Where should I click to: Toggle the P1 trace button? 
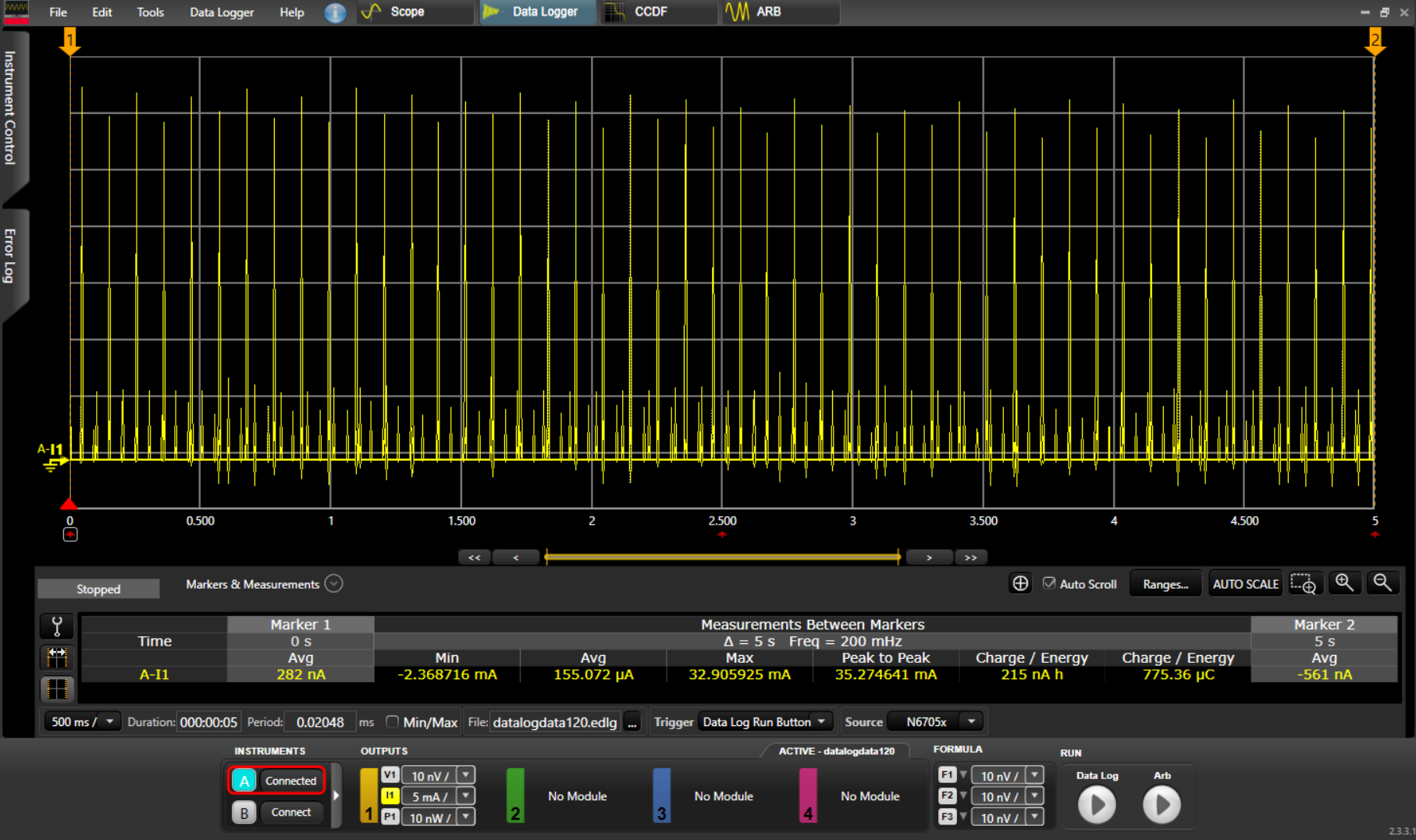coord(390,817)
